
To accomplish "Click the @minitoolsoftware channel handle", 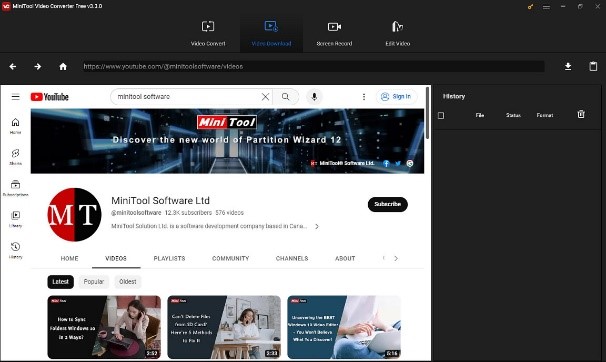I will click(136, 212).
